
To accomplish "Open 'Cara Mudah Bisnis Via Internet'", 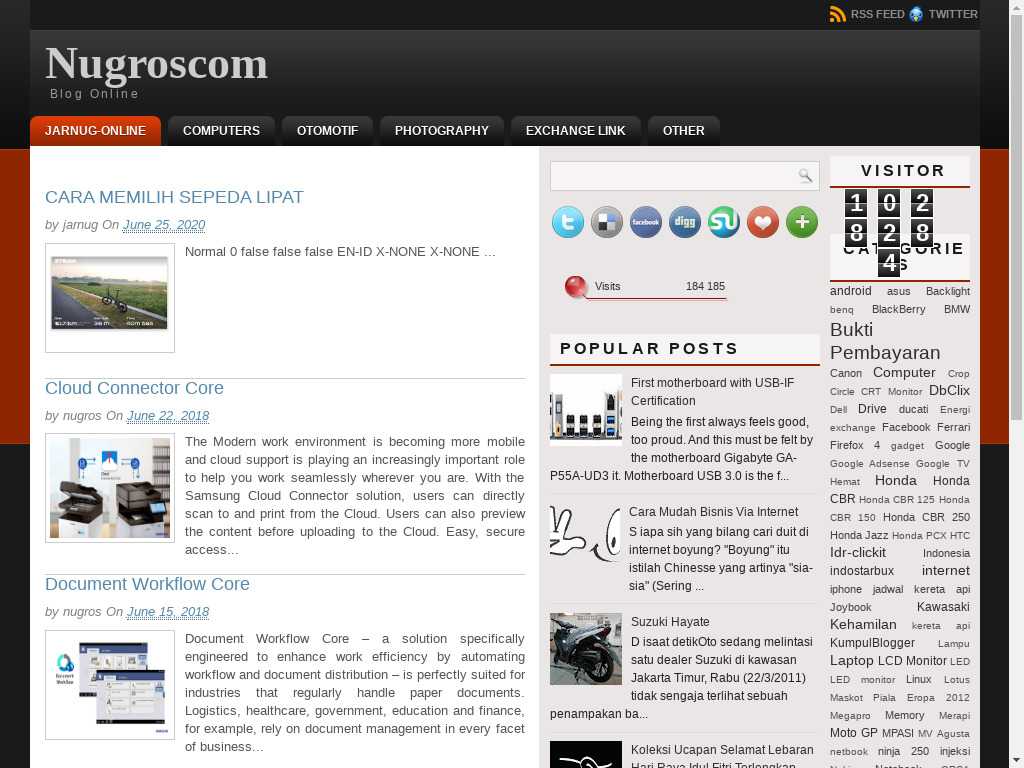I will 714,511.
